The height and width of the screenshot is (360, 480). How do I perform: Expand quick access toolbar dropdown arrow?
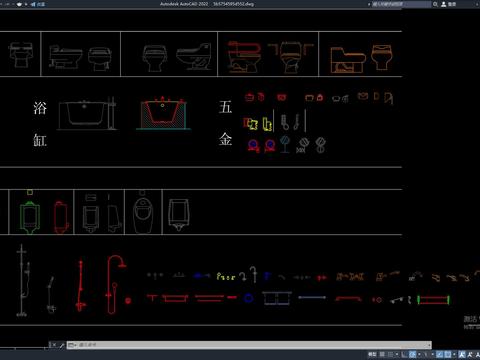coord(26,4)
